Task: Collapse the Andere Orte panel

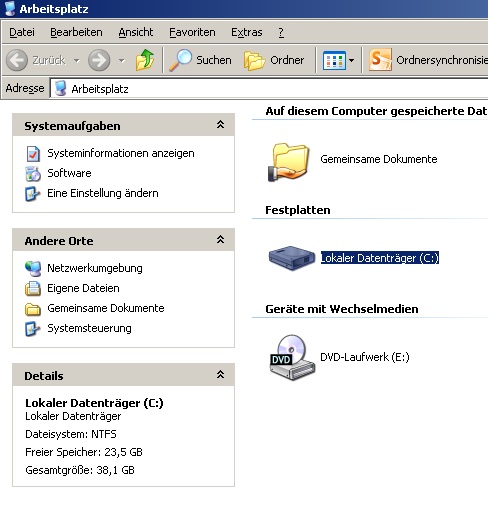Action: point(220,239)
